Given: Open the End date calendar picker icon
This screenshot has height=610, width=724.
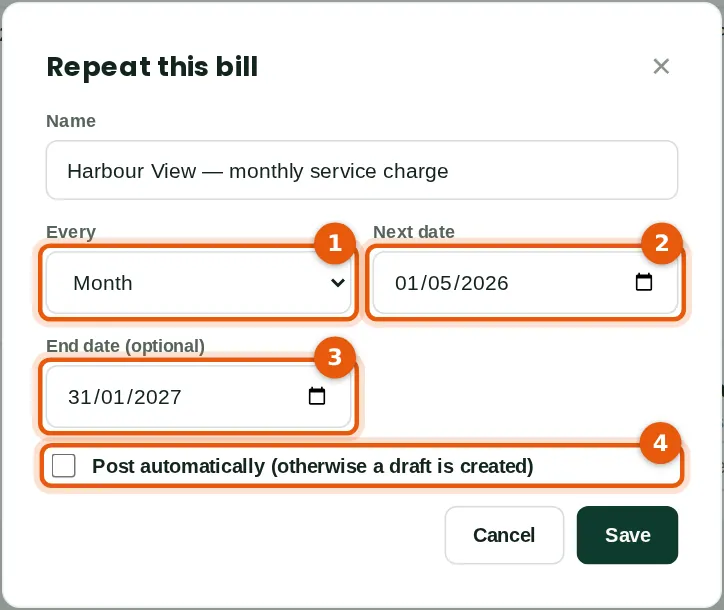Looking at the screenshot, I should (317, 396).
